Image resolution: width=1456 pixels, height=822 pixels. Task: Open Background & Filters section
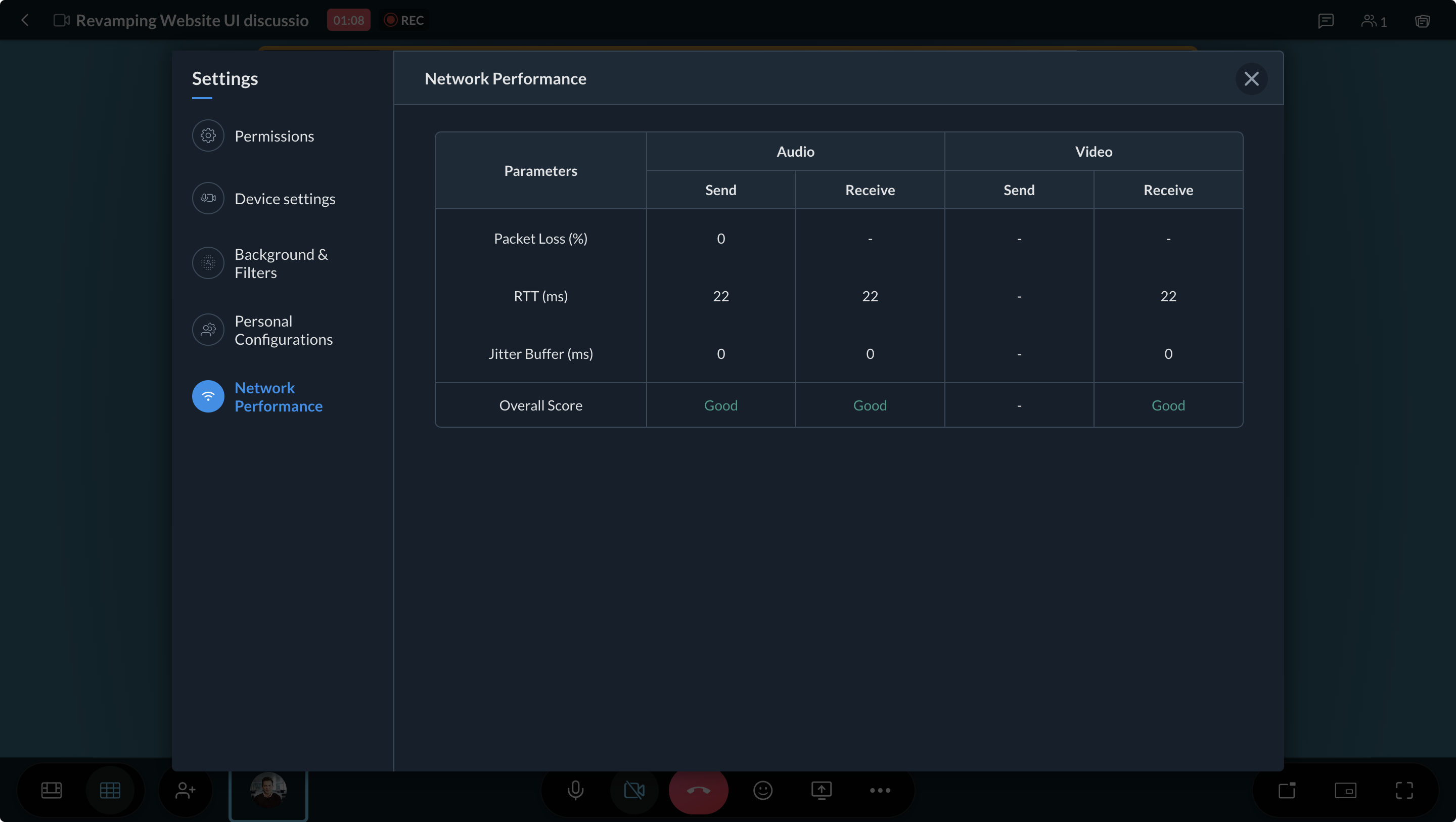coord(281,263)
